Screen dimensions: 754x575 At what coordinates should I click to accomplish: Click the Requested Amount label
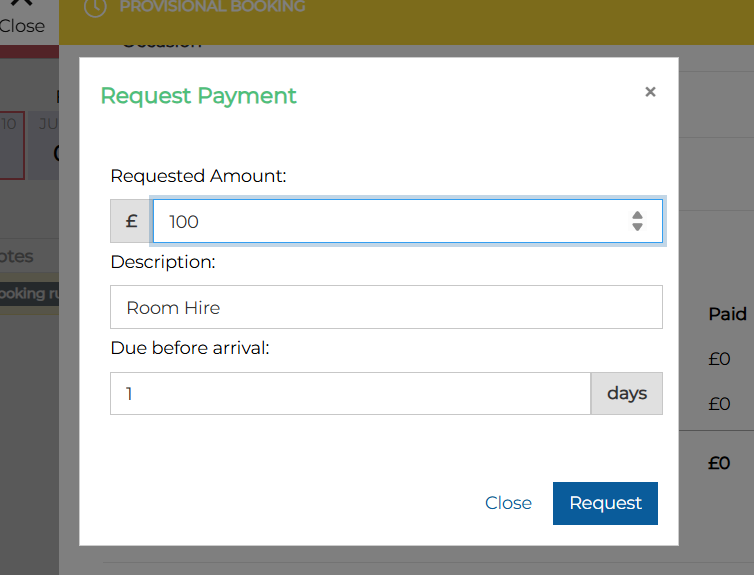pos(198,176)
